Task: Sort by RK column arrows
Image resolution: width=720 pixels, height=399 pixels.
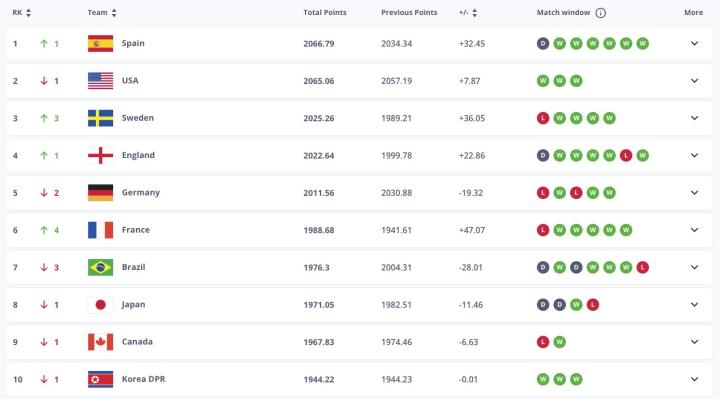Action: point(28,13)
